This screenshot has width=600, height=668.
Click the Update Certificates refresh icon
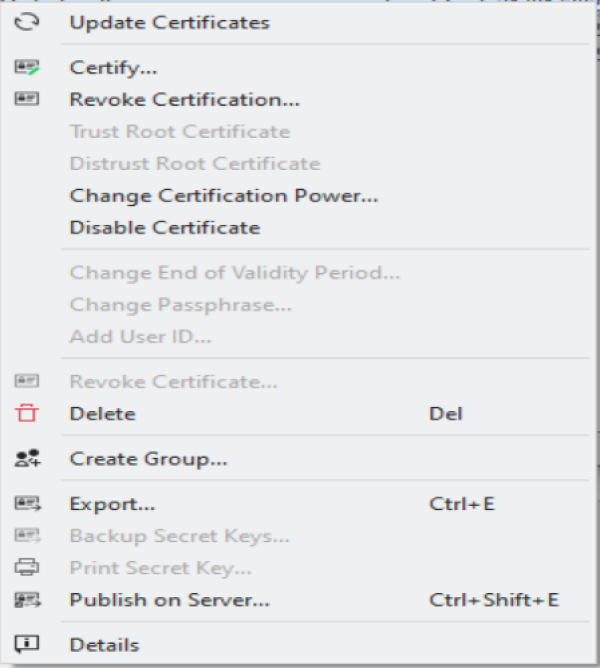pos(27,21)
